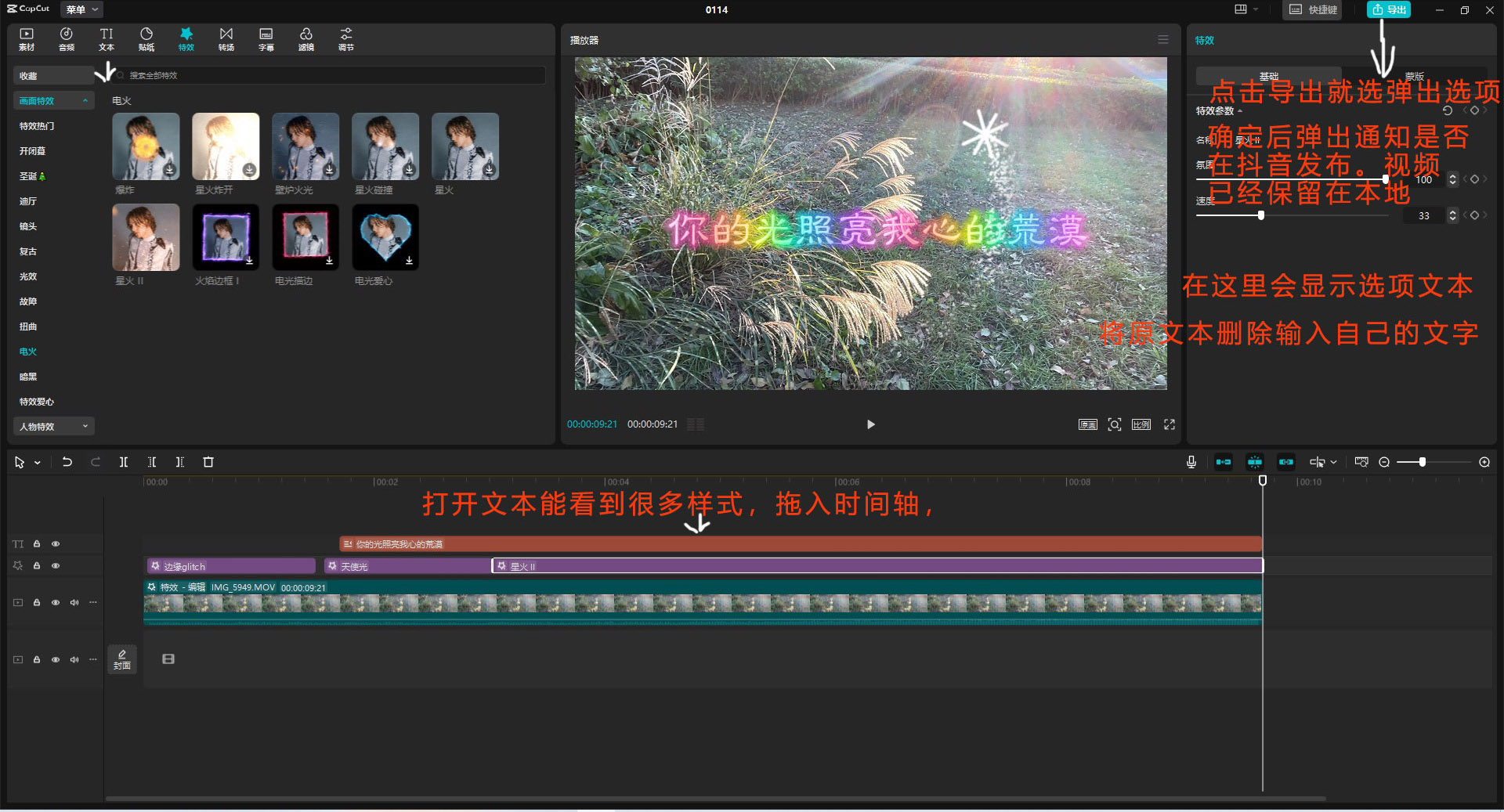
Task: Click the search all effects field
Action: coord(329,75)
